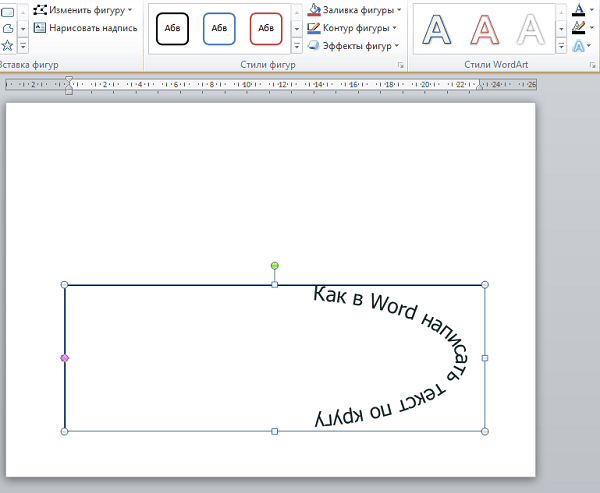
Task: Expand the WordArt styles gallery
Action: [561, 46]
